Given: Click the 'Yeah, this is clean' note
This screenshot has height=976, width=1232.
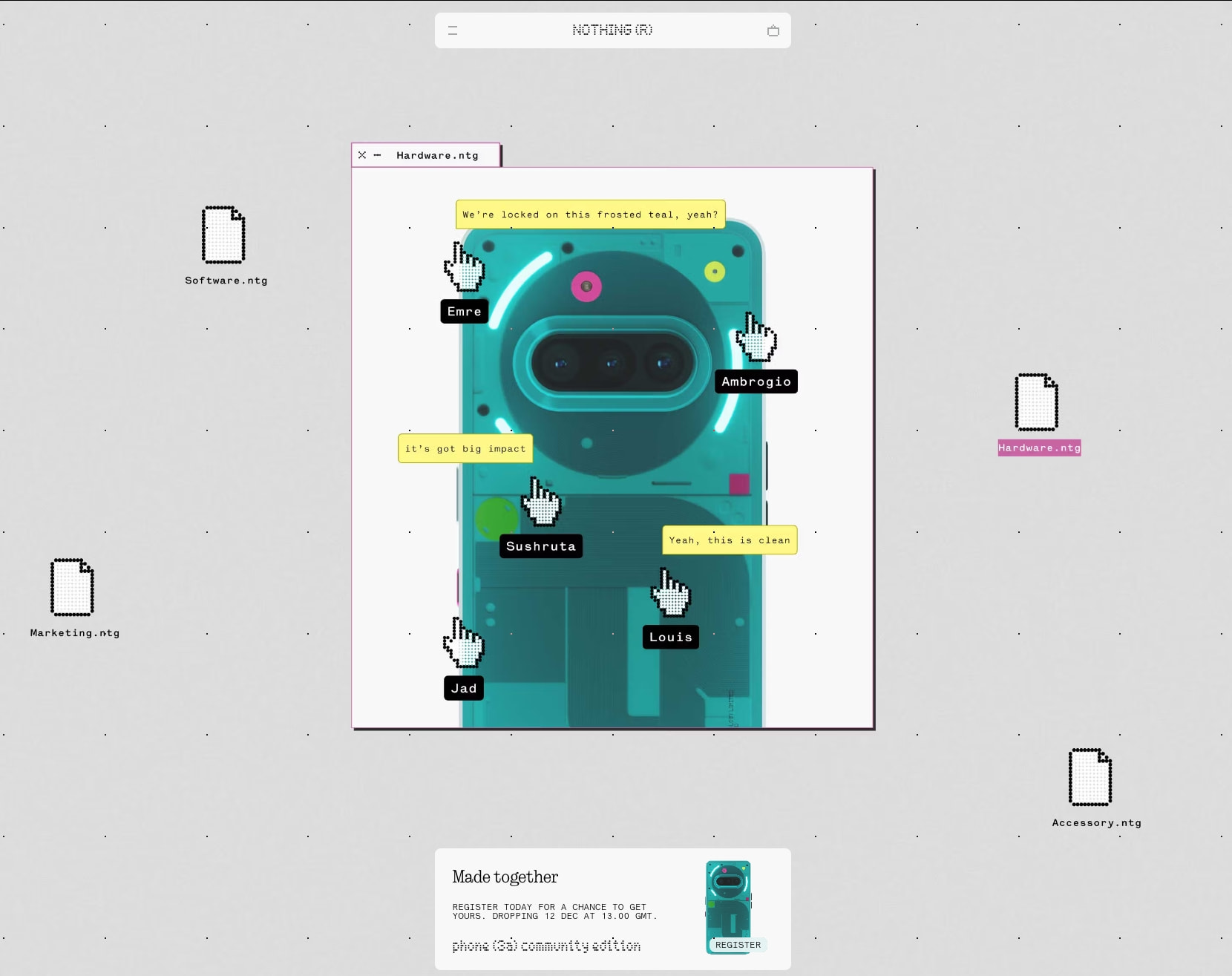Looking at the screenshot, I should tap(730, 540).
